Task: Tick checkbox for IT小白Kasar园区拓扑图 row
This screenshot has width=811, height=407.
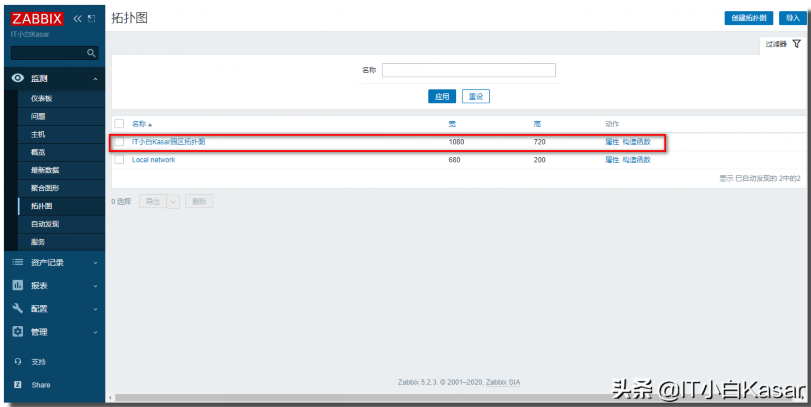Action: tap(119, 142)
